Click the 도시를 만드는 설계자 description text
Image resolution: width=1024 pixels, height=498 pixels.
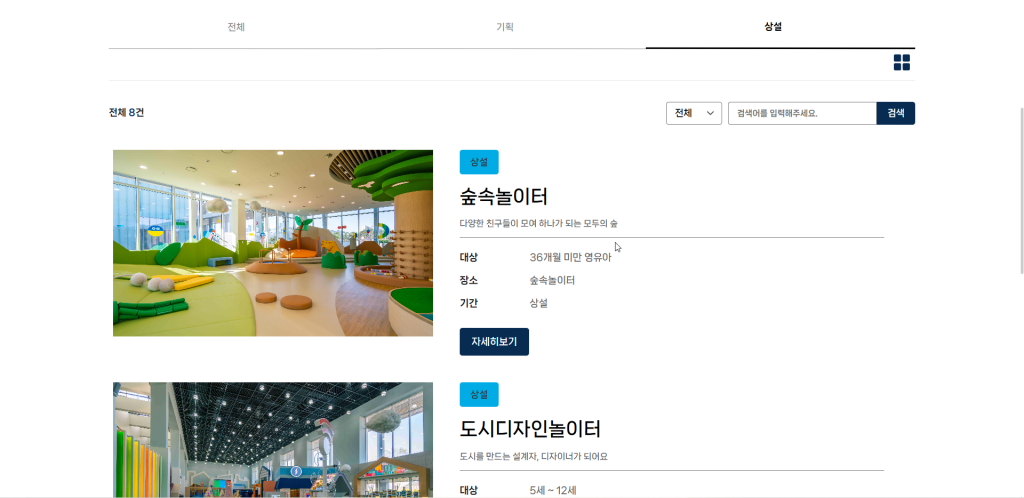pyautogui.click(x=534, y=456)
